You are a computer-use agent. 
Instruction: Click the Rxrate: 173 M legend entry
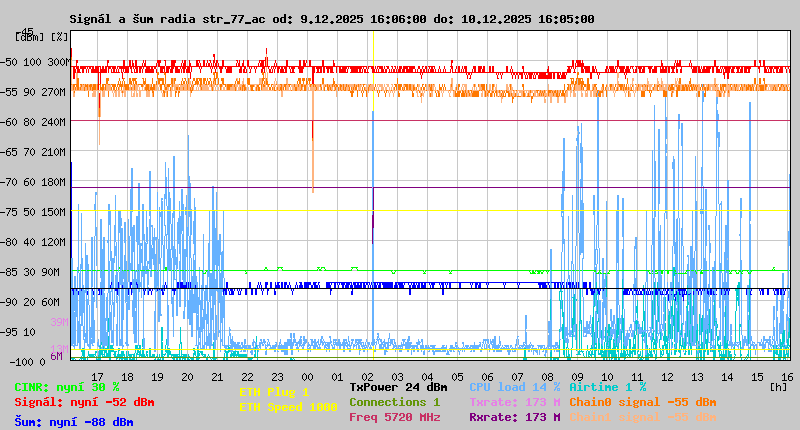(514, 417)
